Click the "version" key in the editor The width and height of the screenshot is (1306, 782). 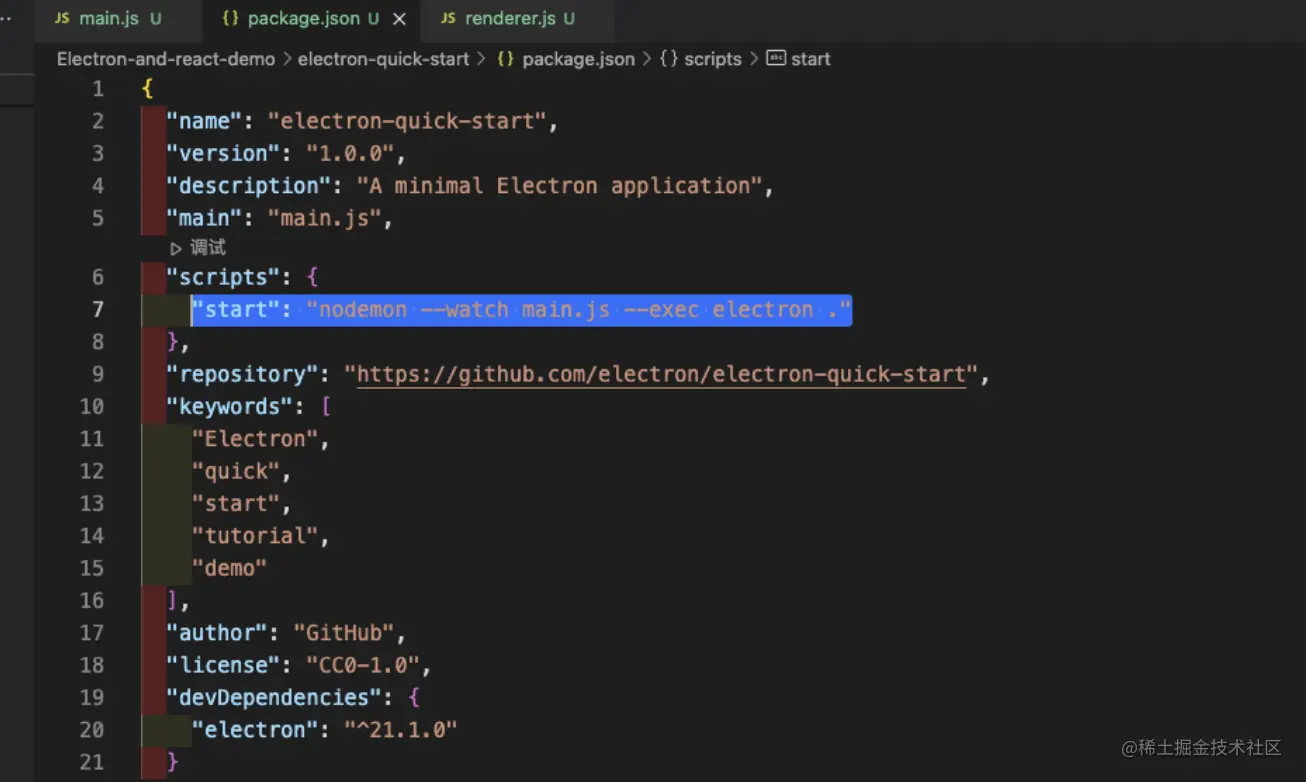pos(223,153)
